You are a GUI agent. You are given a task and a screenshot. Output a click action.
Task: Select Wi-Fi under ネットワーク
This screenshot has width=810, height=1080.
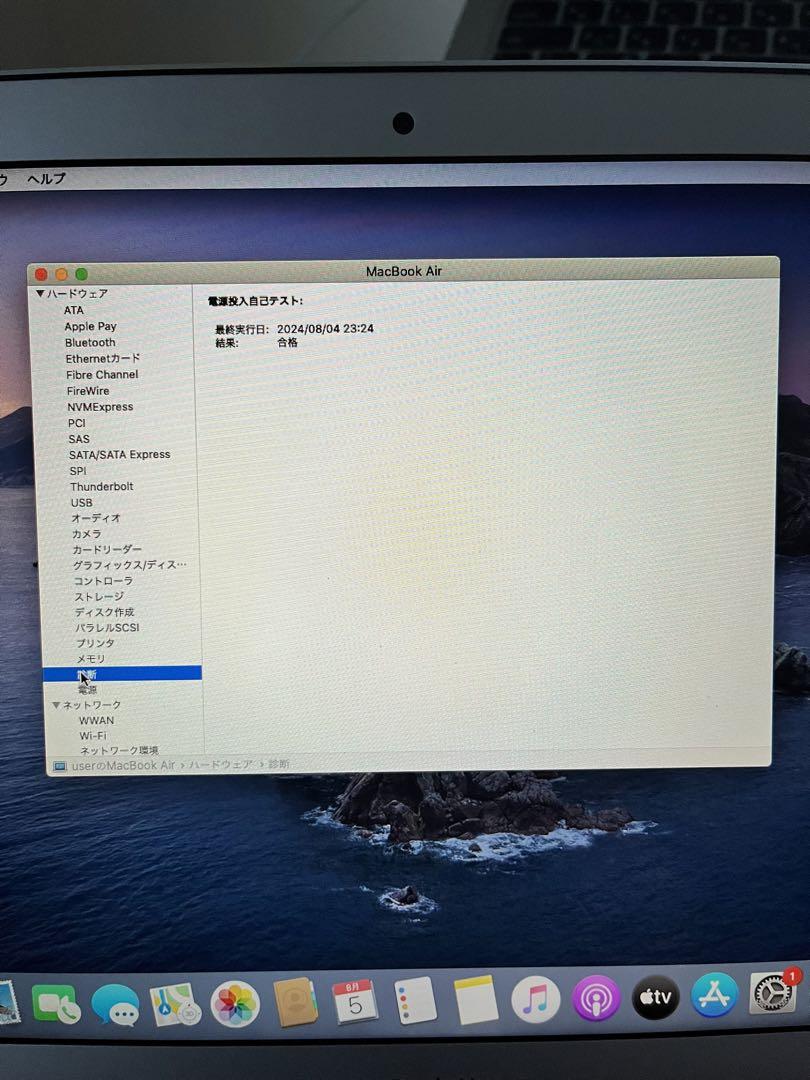tap(93, 735)
